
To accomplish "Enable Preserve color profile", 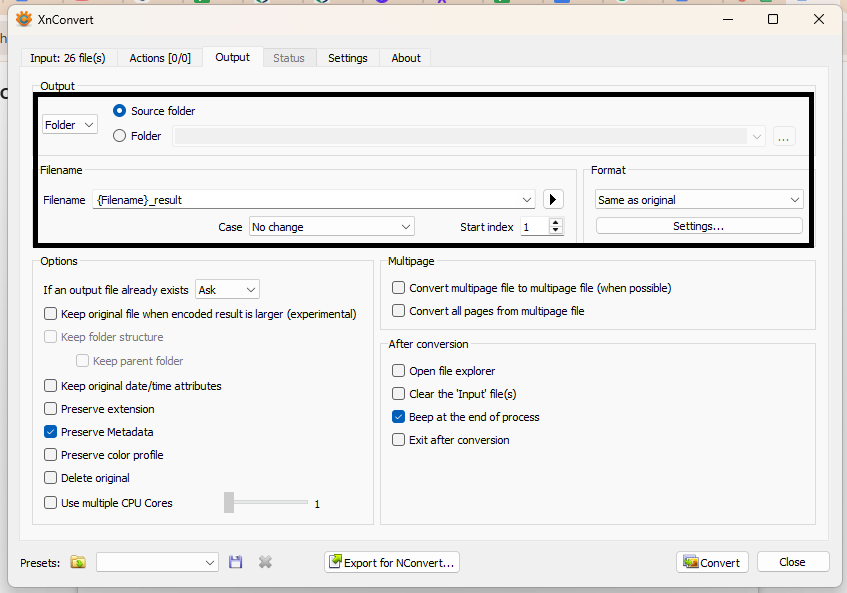I will (x=50, y=455).
